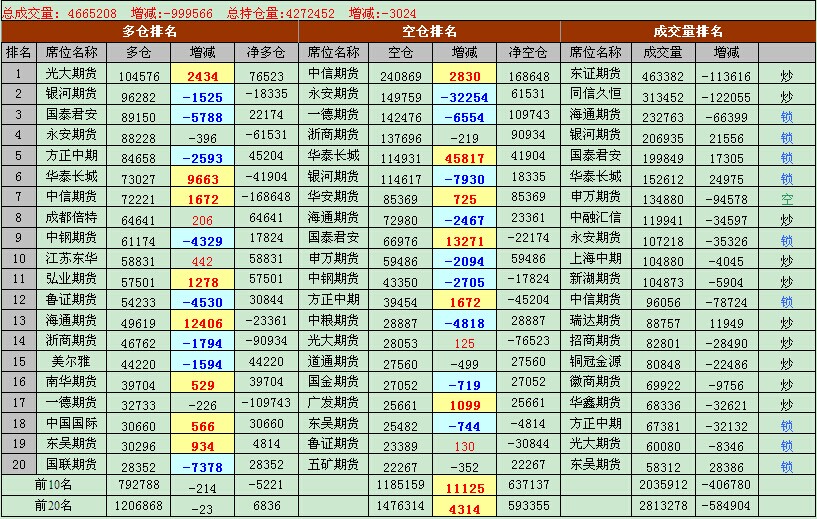Screen dimensions: 817x519
Task: Select seat name 东证期货
Action: point(596,73)
